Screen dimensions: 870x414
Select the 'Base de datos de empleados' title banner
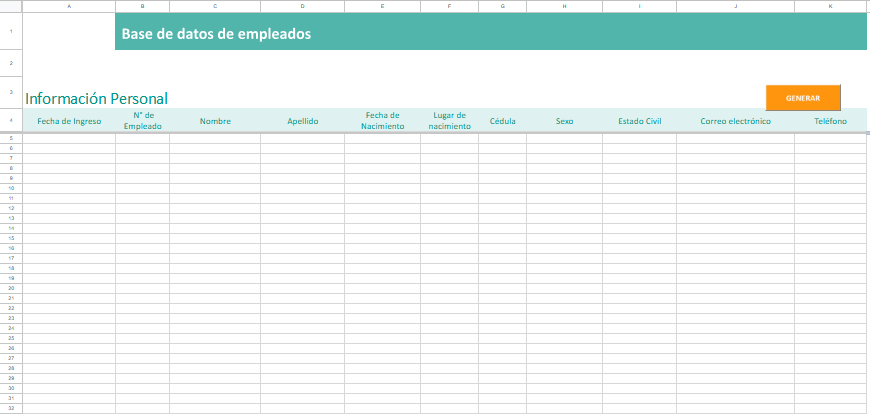pyautogui.click(x=490, y=32)
